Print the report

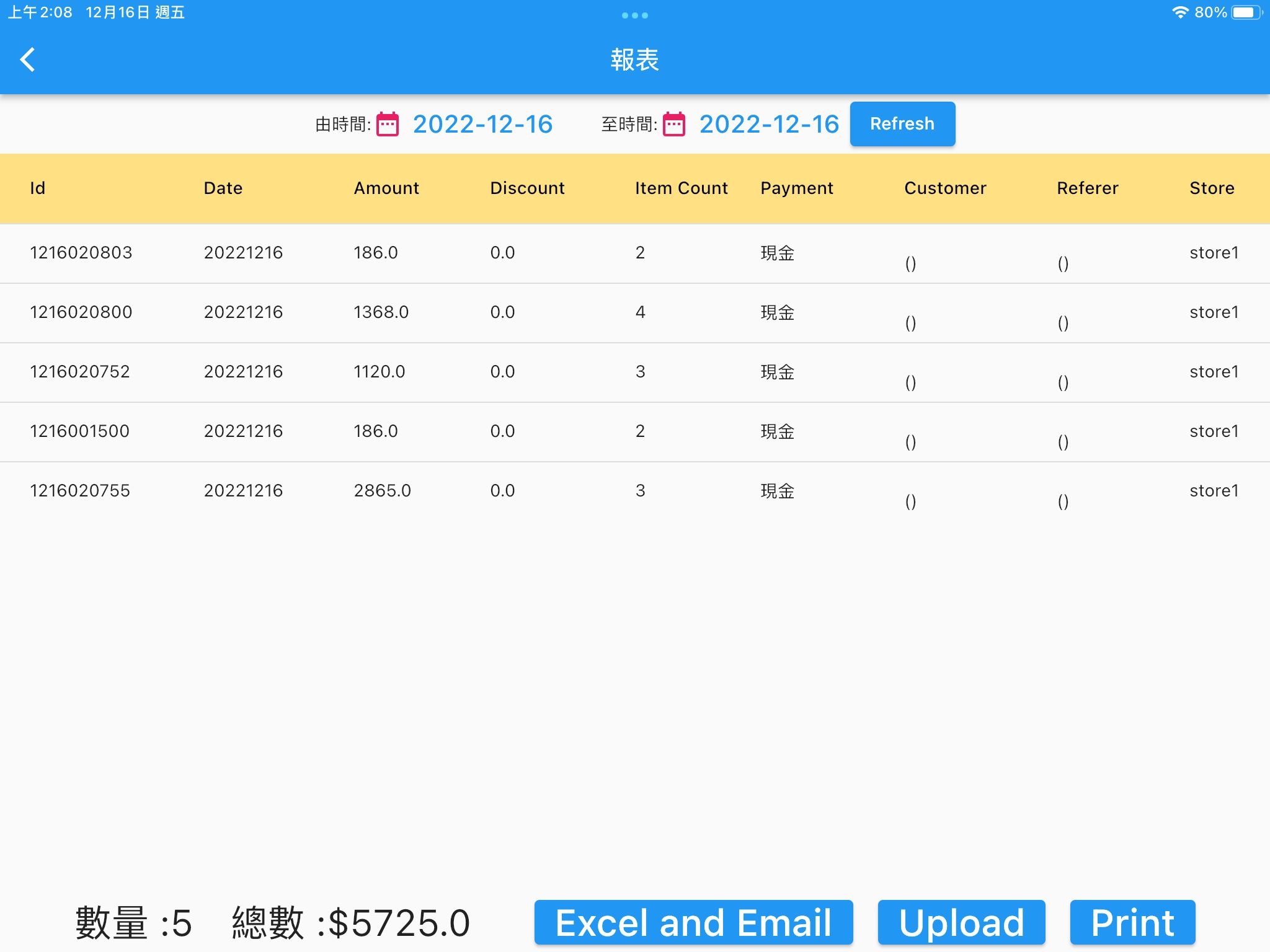click(1132, 922)
